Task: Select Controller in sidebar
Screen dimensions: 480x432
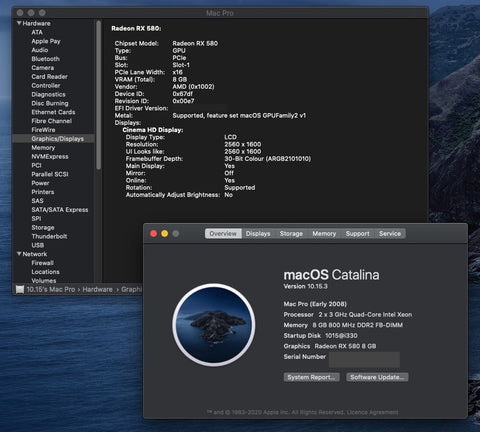Action: pos(46,86)
